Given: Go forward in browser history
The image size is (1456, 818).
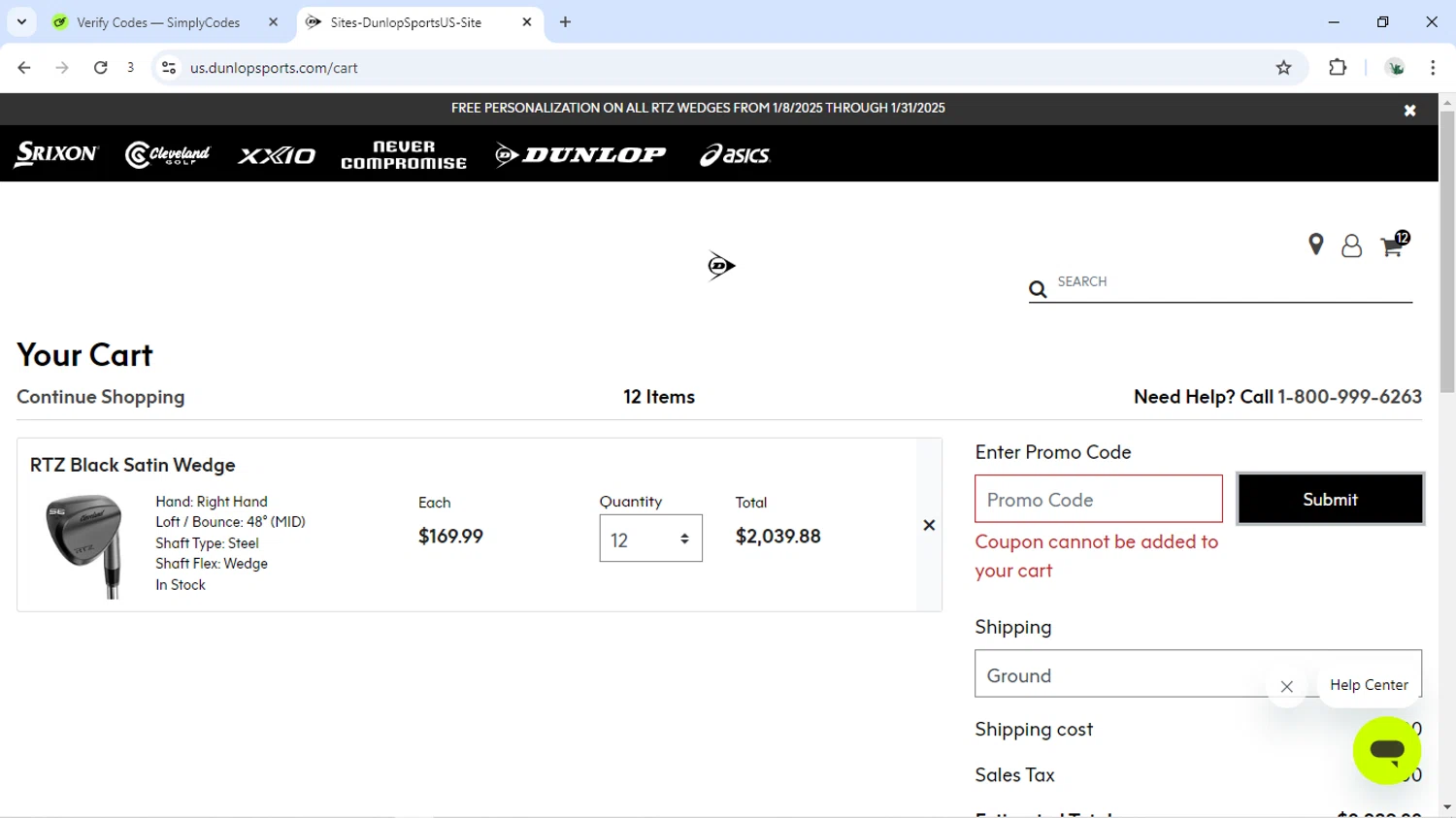Looking at the screenshot, I should (x=62, y=68).
